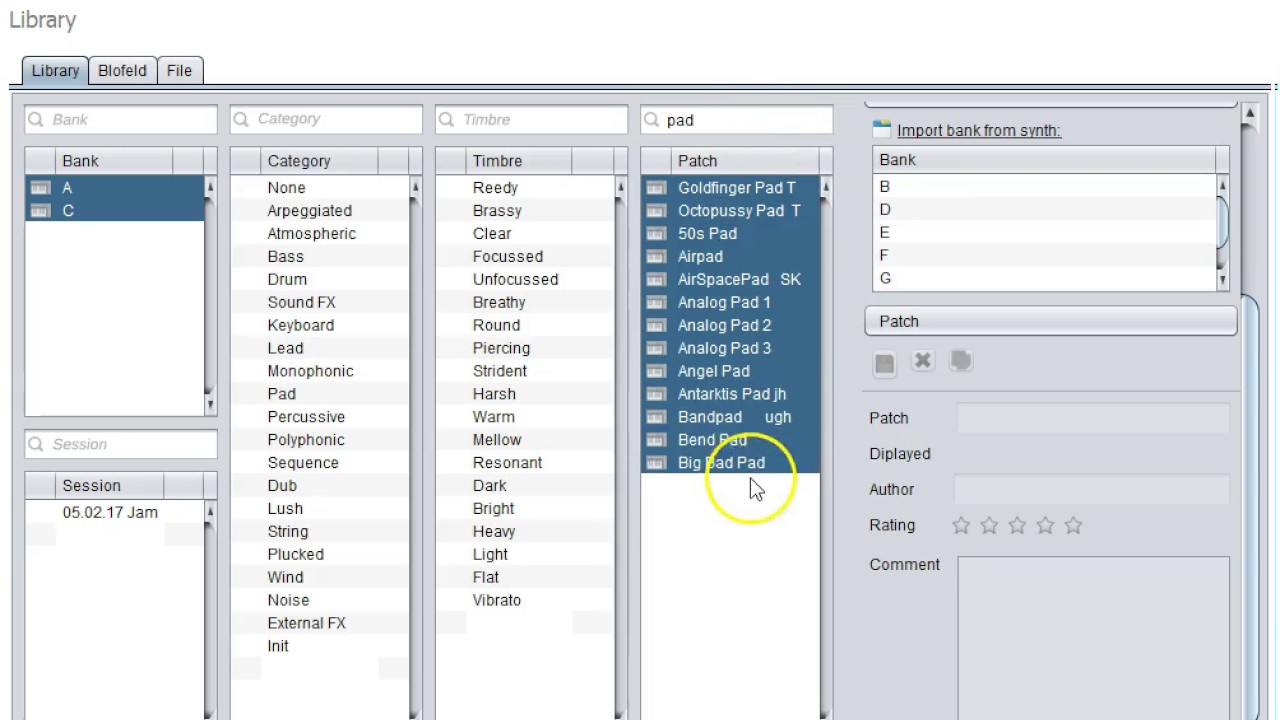The height and width of the screenshot is (720, 1280).
Task: Click the keyboard icon next to 50s Pad
Action: pos(656,234)
